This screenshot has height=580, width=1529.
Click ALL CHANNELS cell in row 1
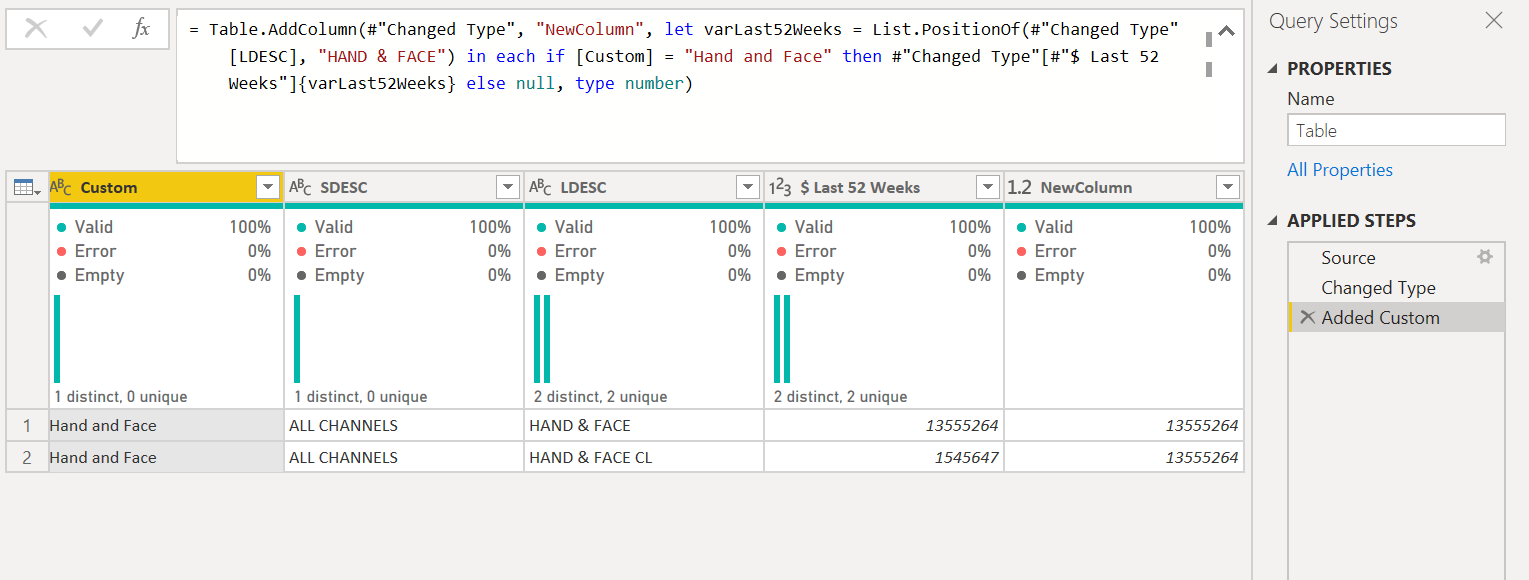point(404,425)
